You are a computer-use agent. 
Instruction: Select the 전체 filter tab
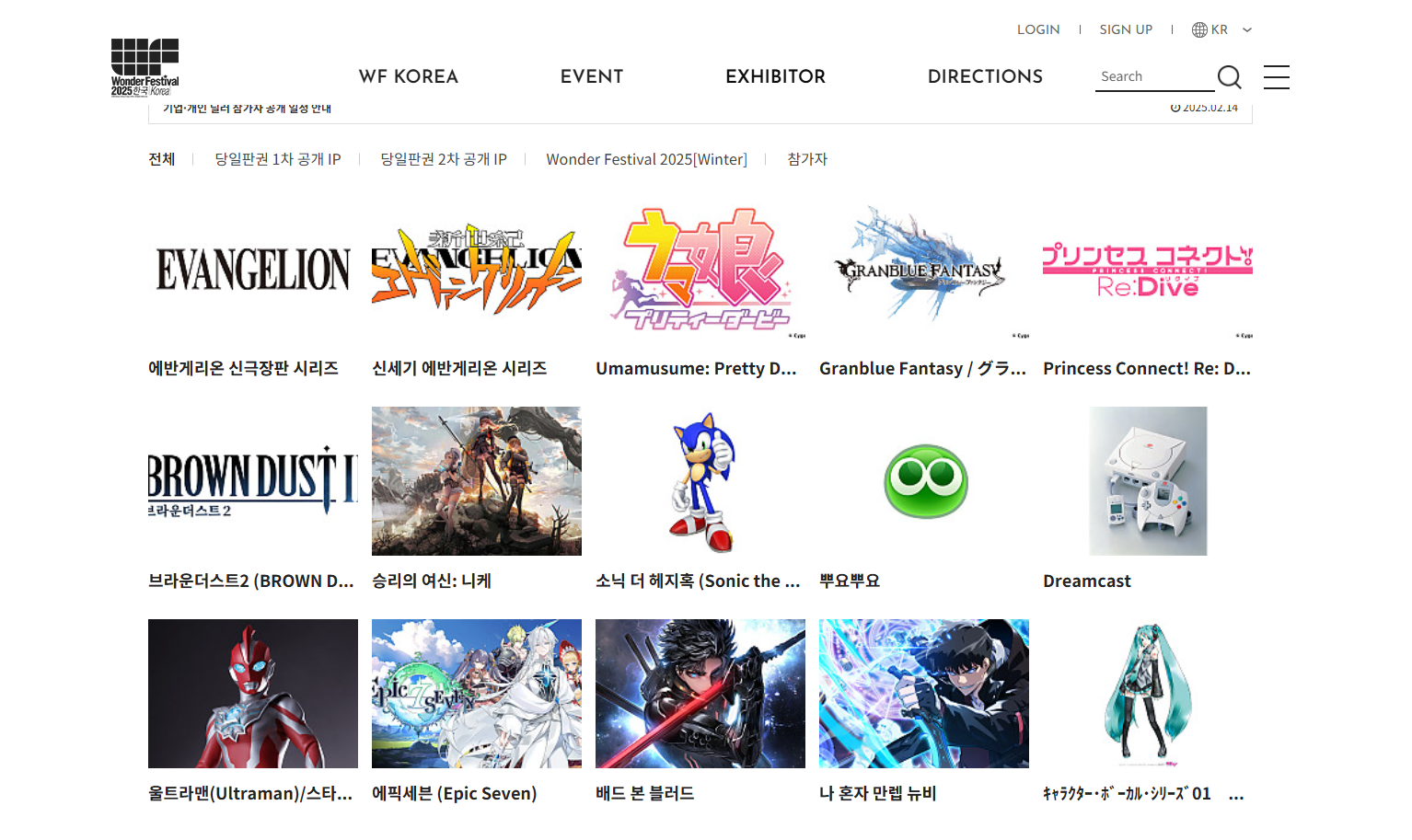click(162, 159)
